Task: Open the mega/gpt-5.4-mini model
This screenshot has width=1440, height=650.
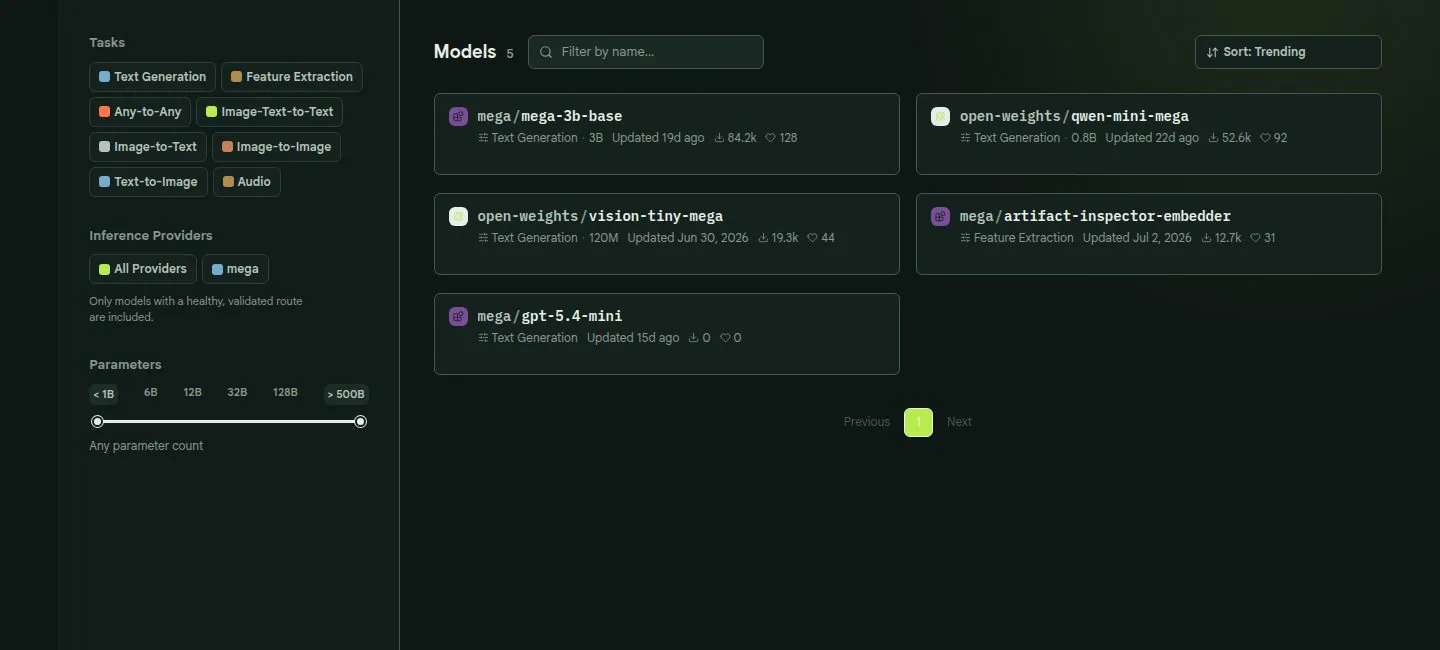Action: tap(667, 334)
